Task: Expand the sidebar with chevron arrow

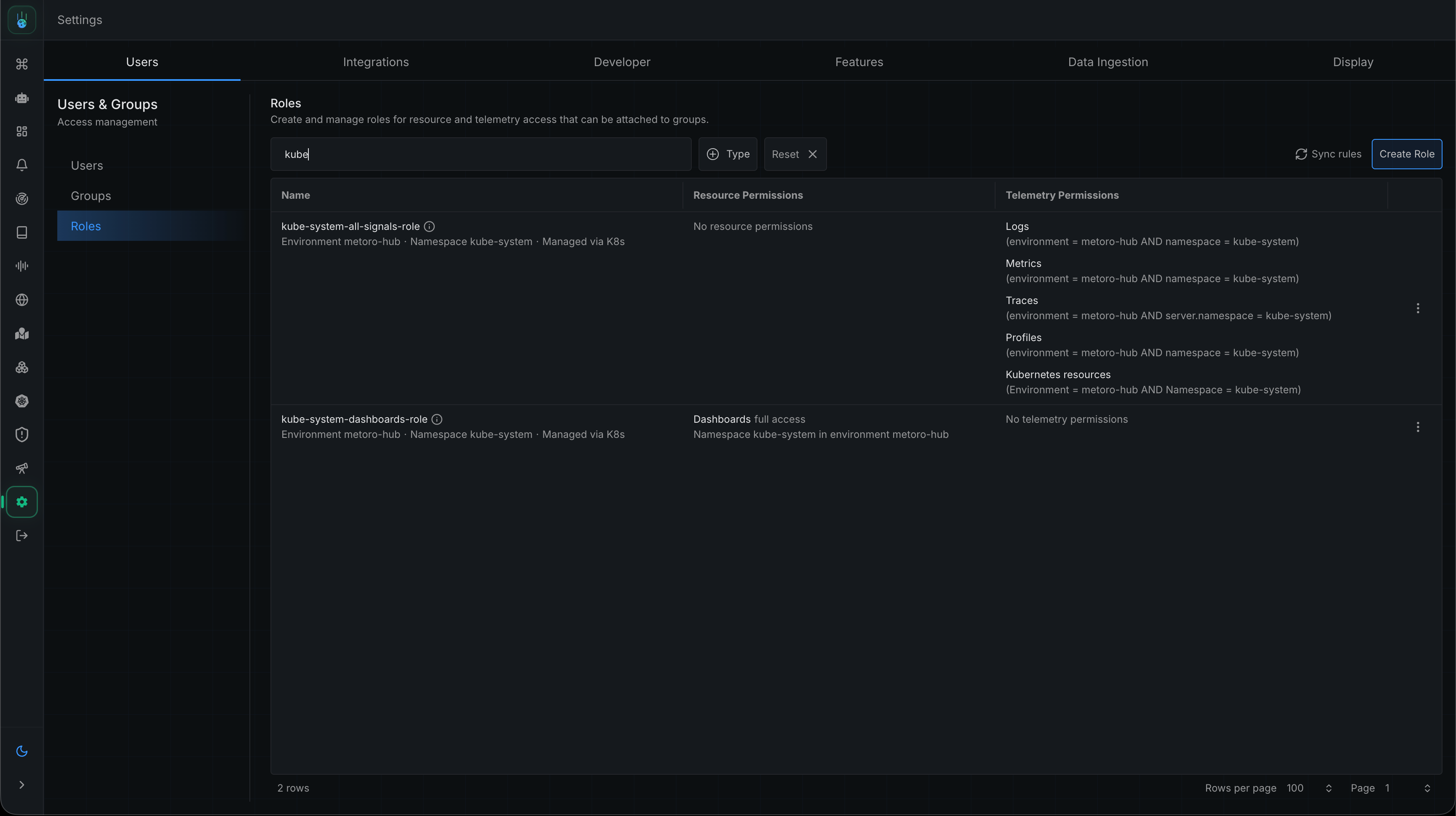Action: tap(21, 785)
